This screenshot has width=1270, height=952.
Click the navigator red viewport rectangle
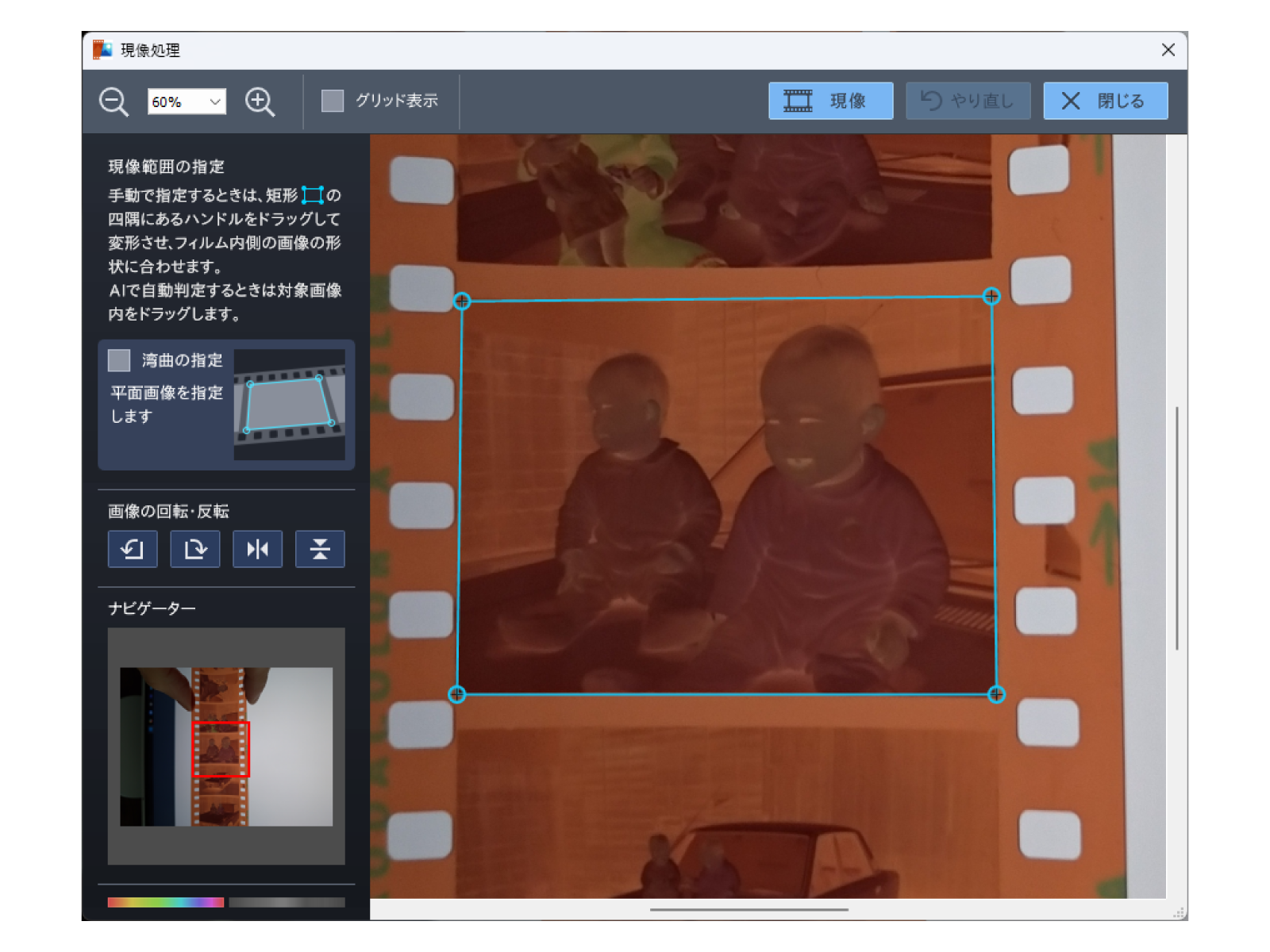221,749
